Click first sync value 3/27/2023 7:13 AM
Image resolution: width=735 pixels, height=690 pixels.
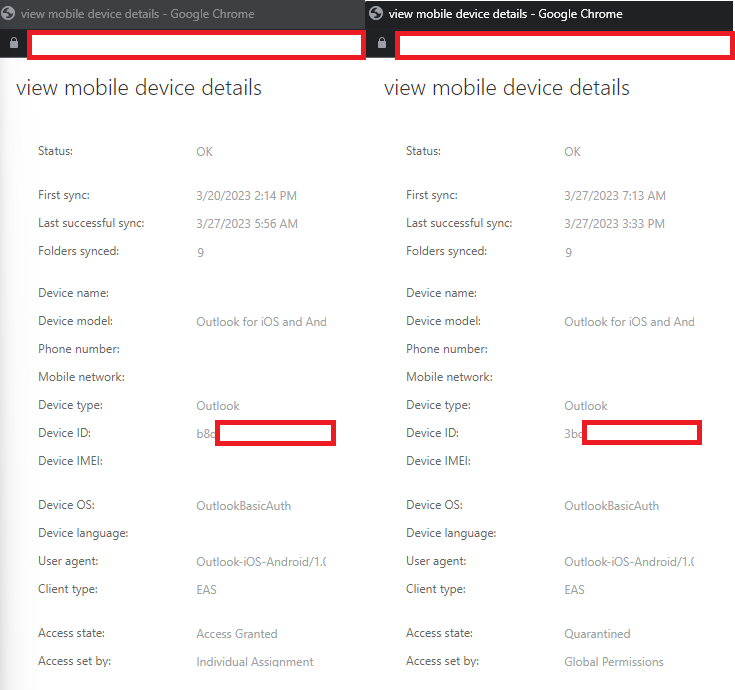(x=615, y=195)
